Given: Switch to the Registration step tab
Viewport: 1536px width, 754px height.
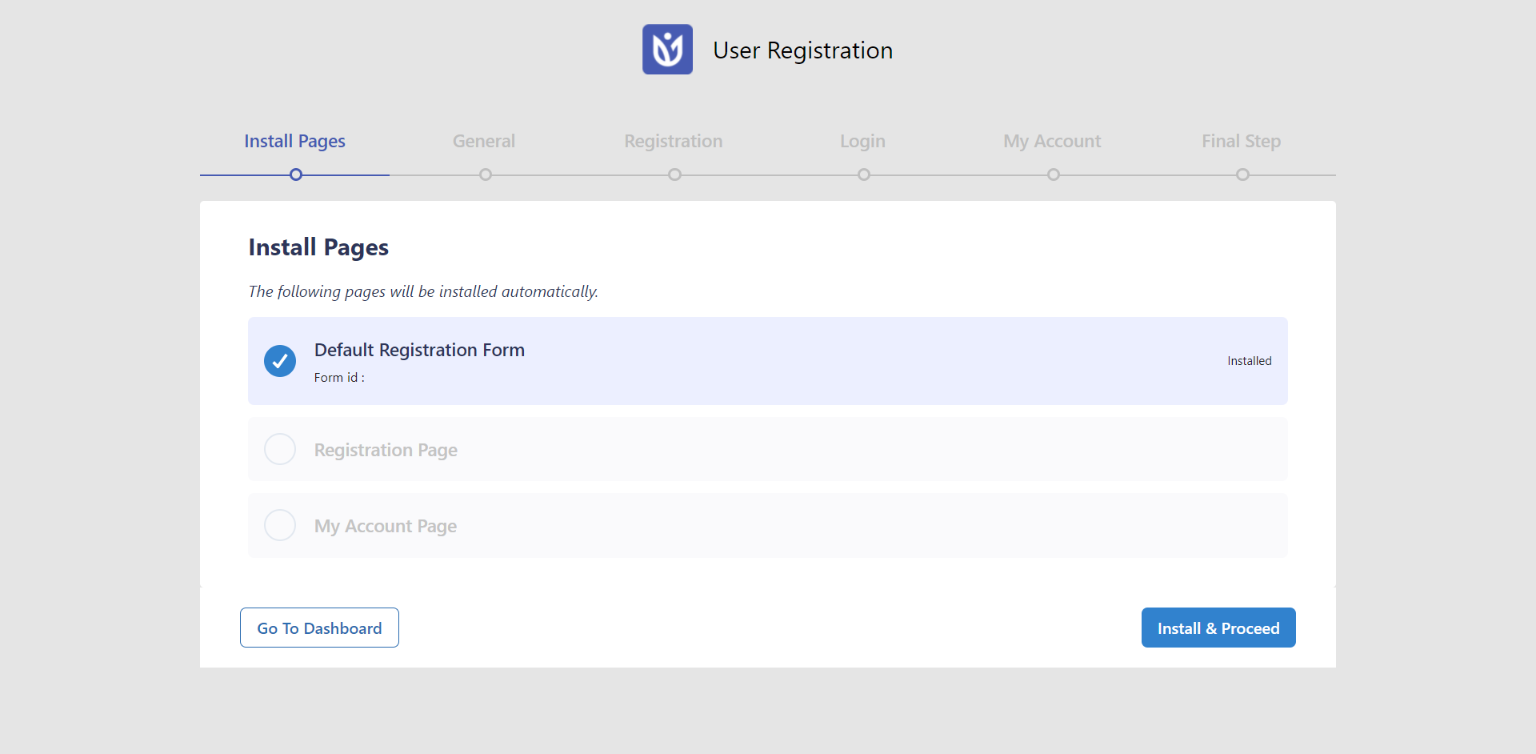Looking at the screenshot, I should 673,141.
